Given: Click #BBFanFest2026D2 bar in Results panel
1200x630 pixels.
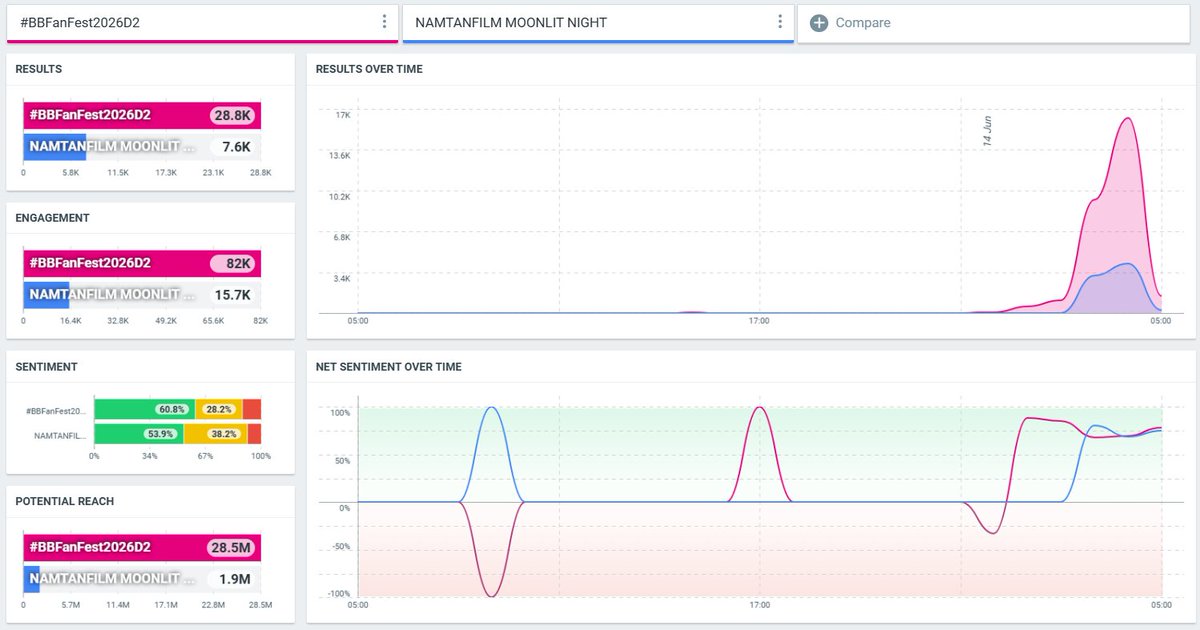Looking at the screenshot, I should coord(142,116).
